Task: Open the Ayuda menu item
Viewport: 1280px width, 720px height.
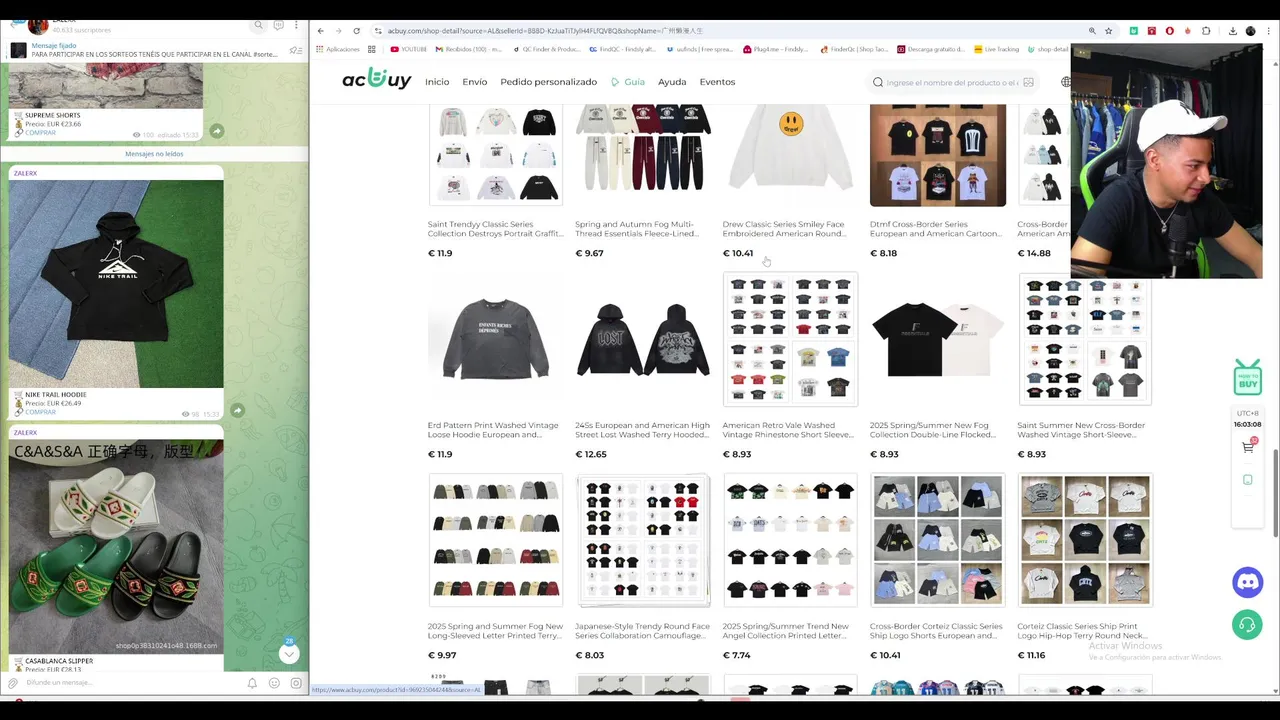Action: (x=672, y=82)
